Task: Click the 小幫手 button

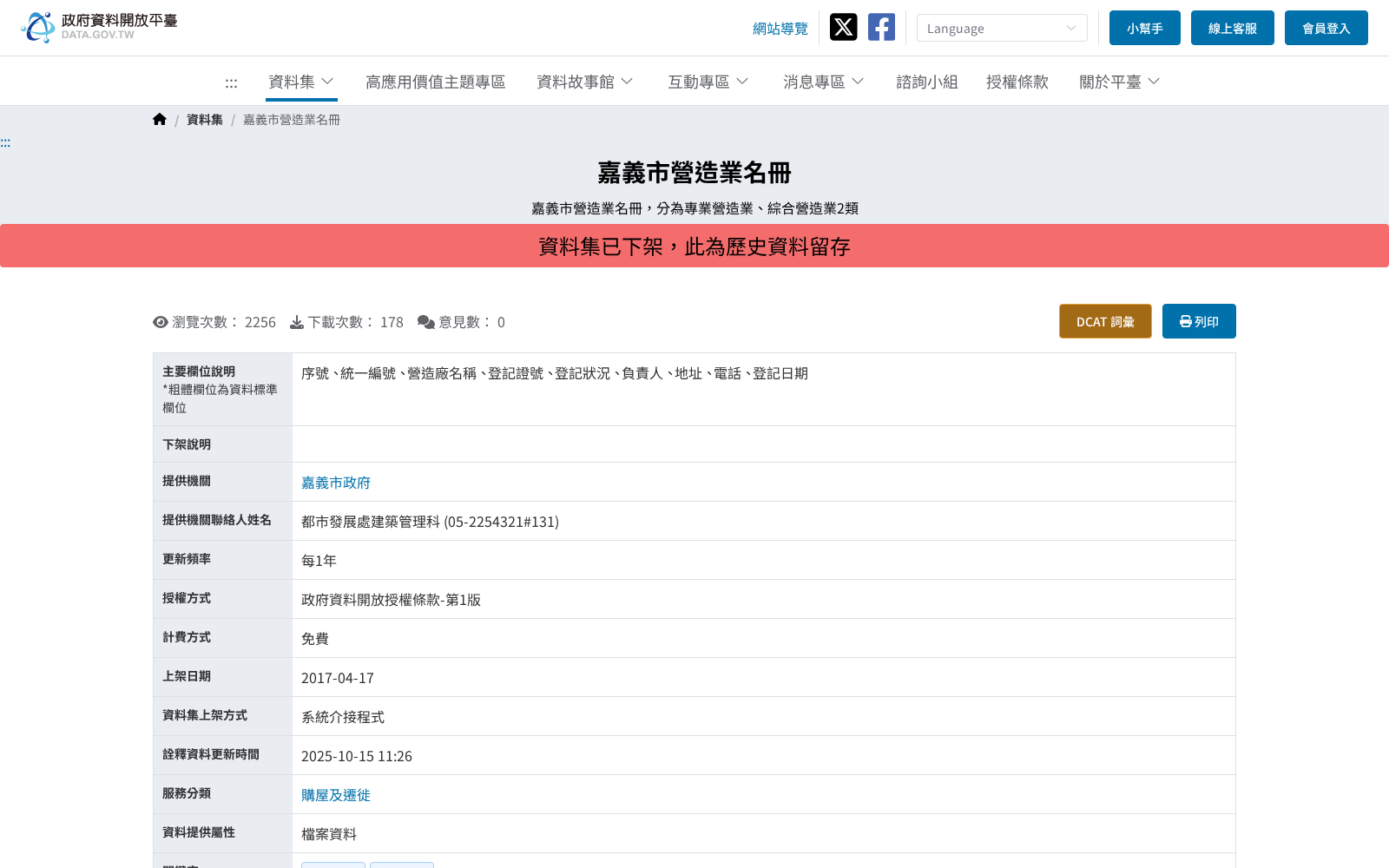Action: coord(1145,28)
